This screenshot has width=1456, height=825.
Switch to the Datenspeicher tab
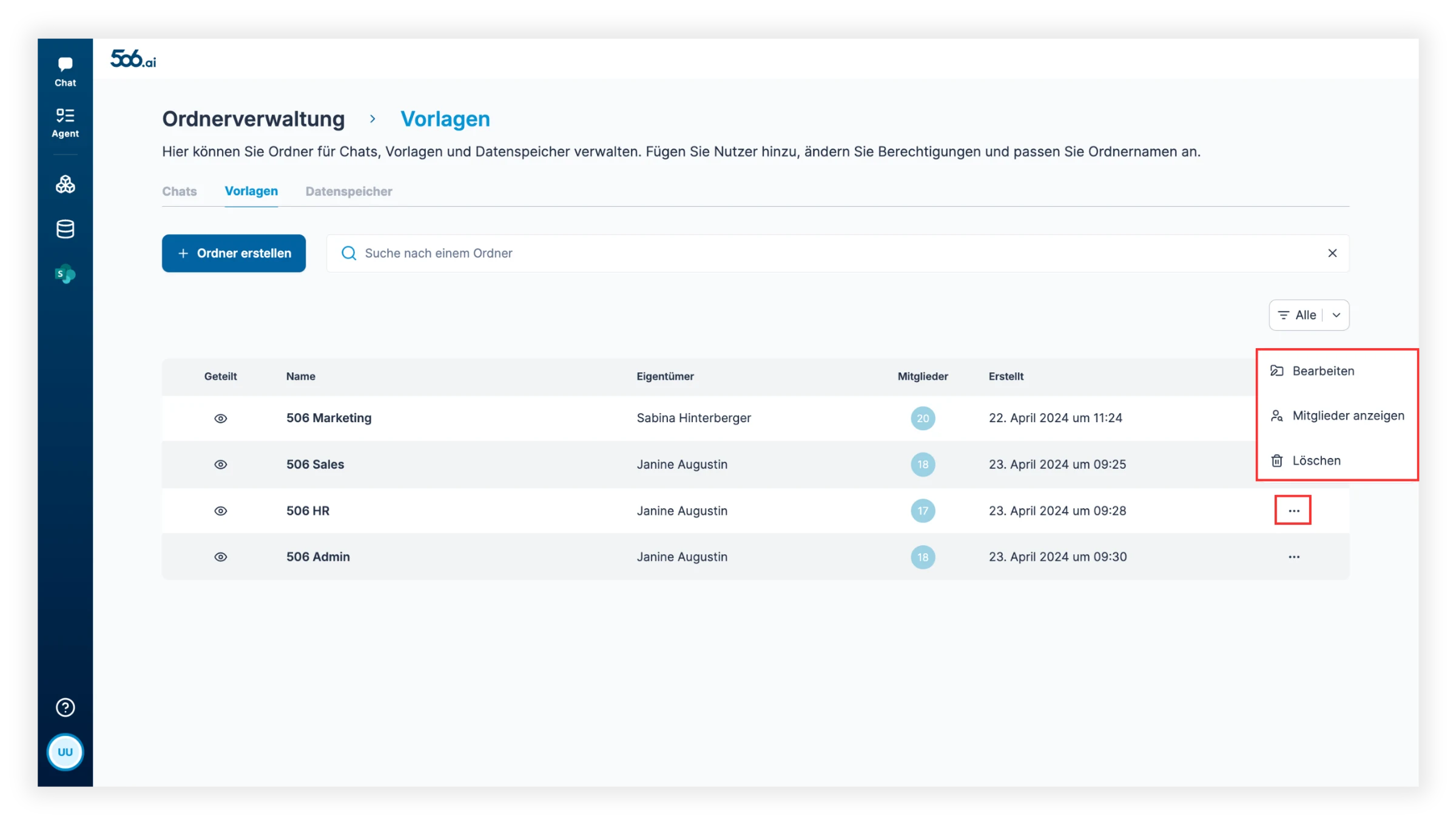[x=349, y=191]
